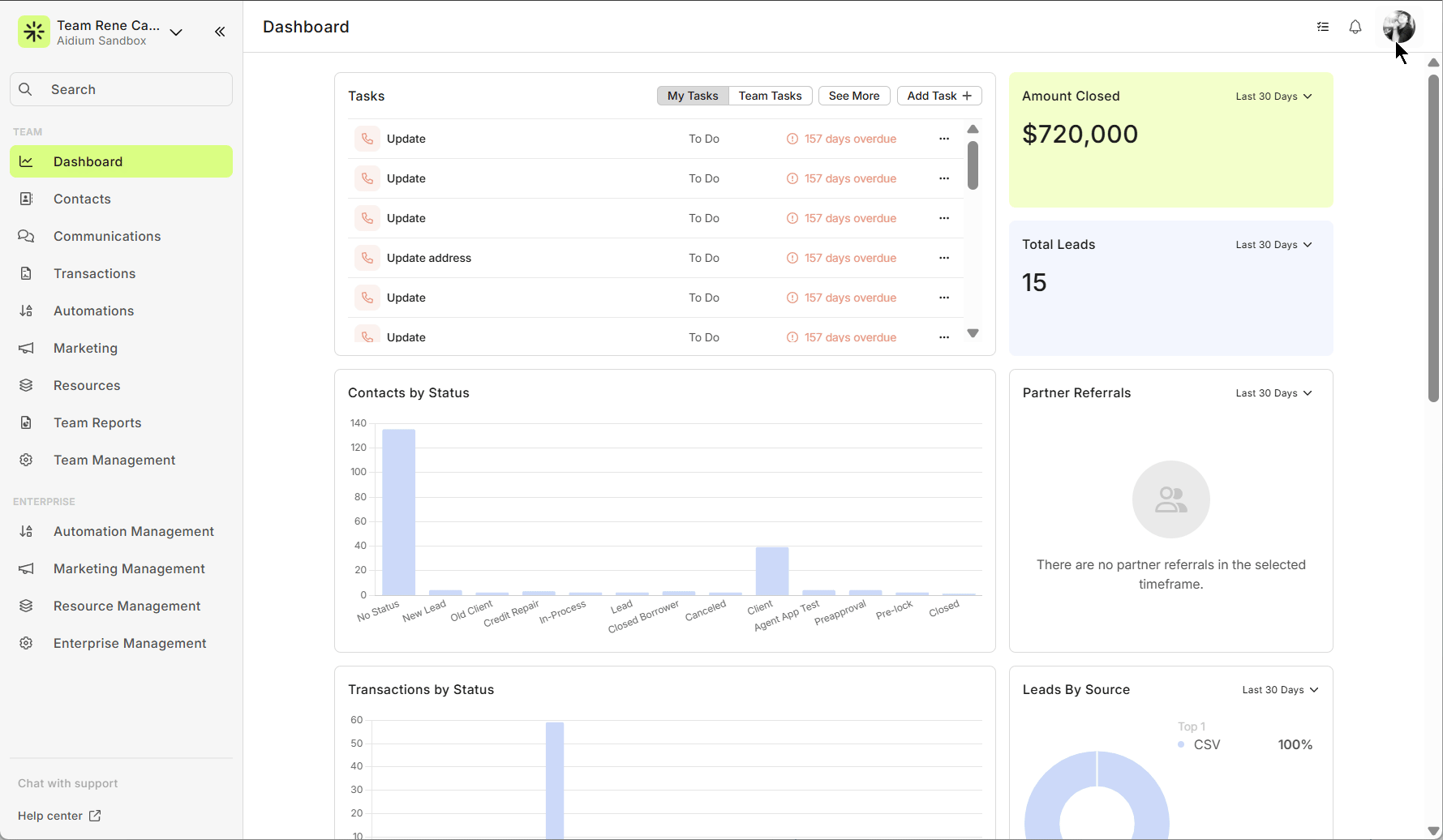Click the notifications bell icon
Viewport: 1443px width, 840px height.
1355,27
